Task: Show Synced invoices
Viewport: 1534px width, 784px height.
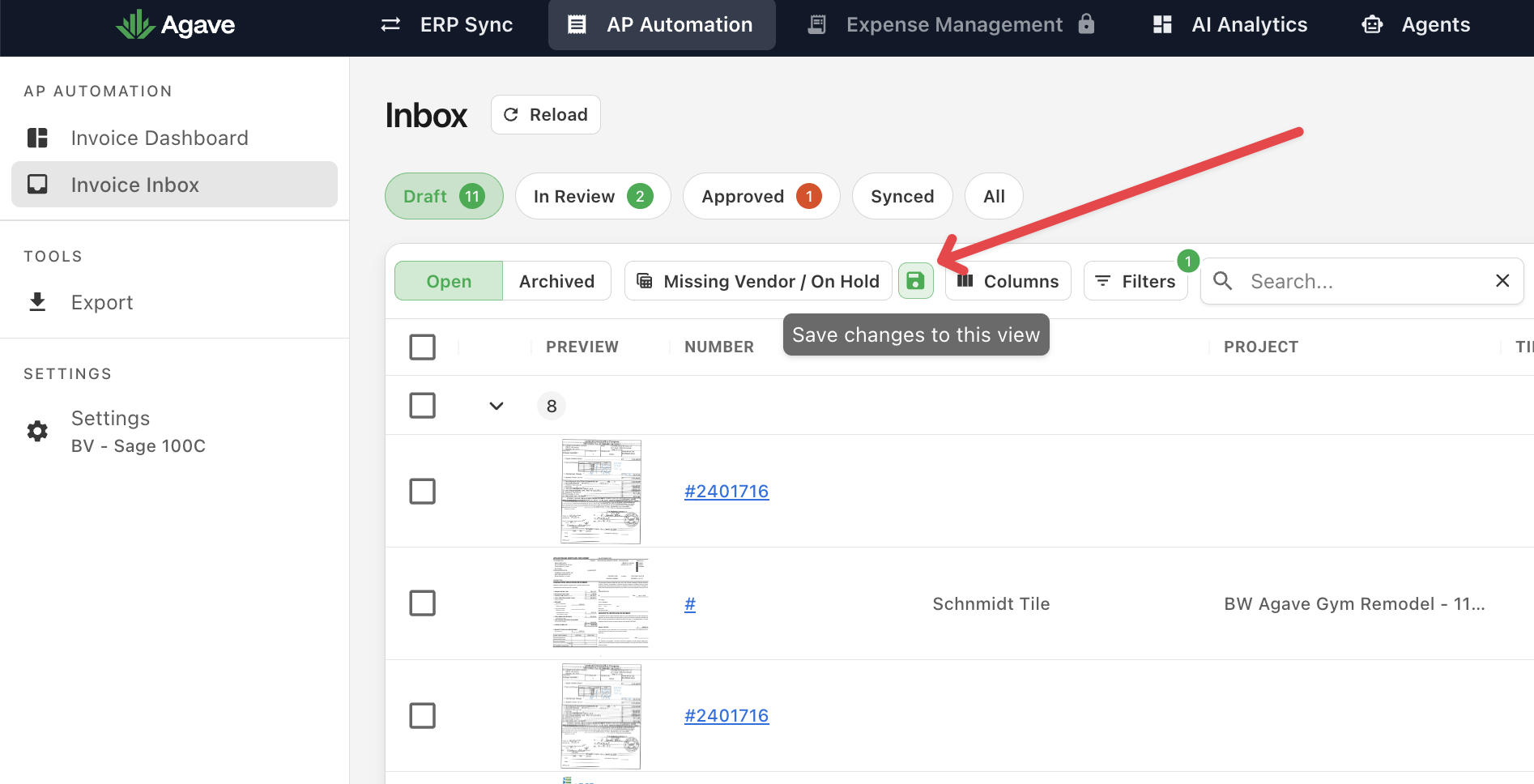Action: click(x=902, y=196)
